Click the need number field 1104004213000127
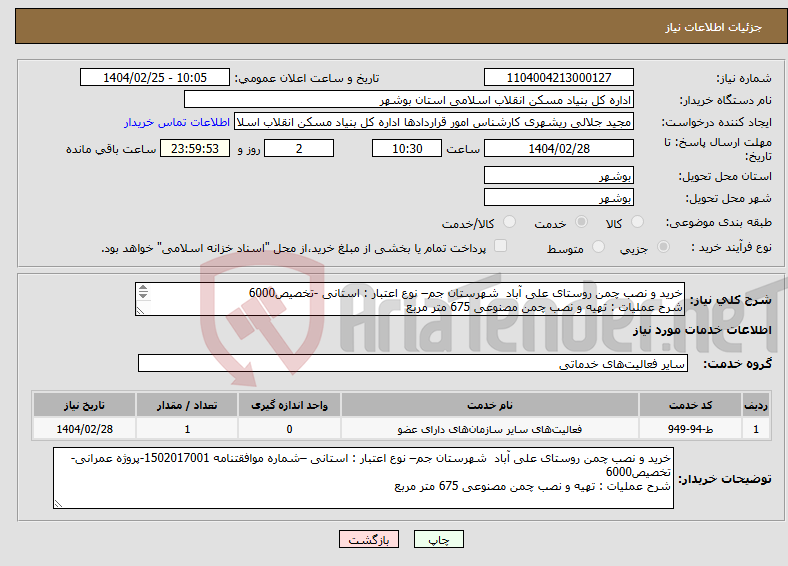Screen dimensions: 788x566 [x=558, y=77]
